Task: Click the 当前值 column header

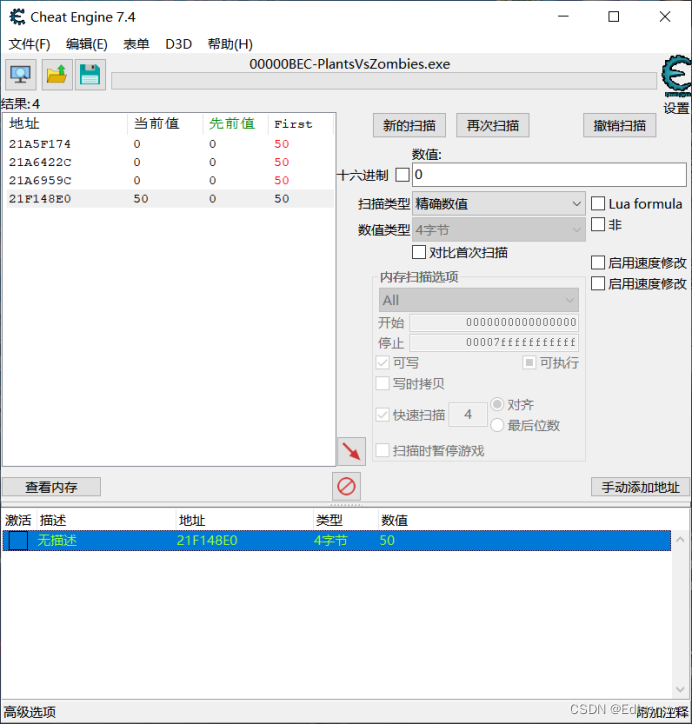Action: pyautogui.click(x=165, y=124)
